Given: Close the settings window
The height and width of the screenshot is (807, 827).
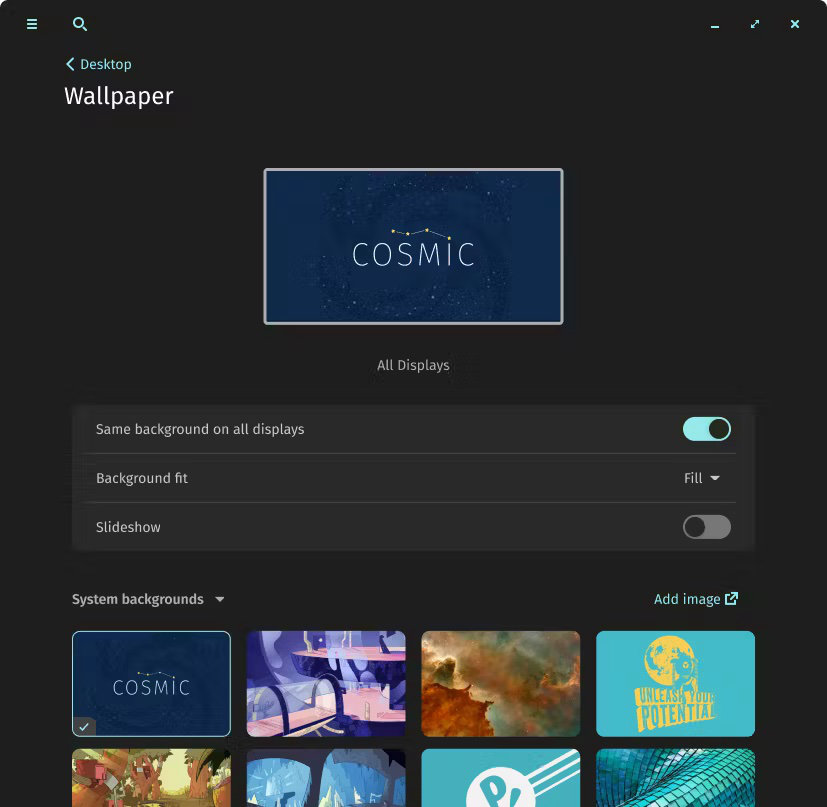Looking at the screenshot, I should [x=795, y=24].
